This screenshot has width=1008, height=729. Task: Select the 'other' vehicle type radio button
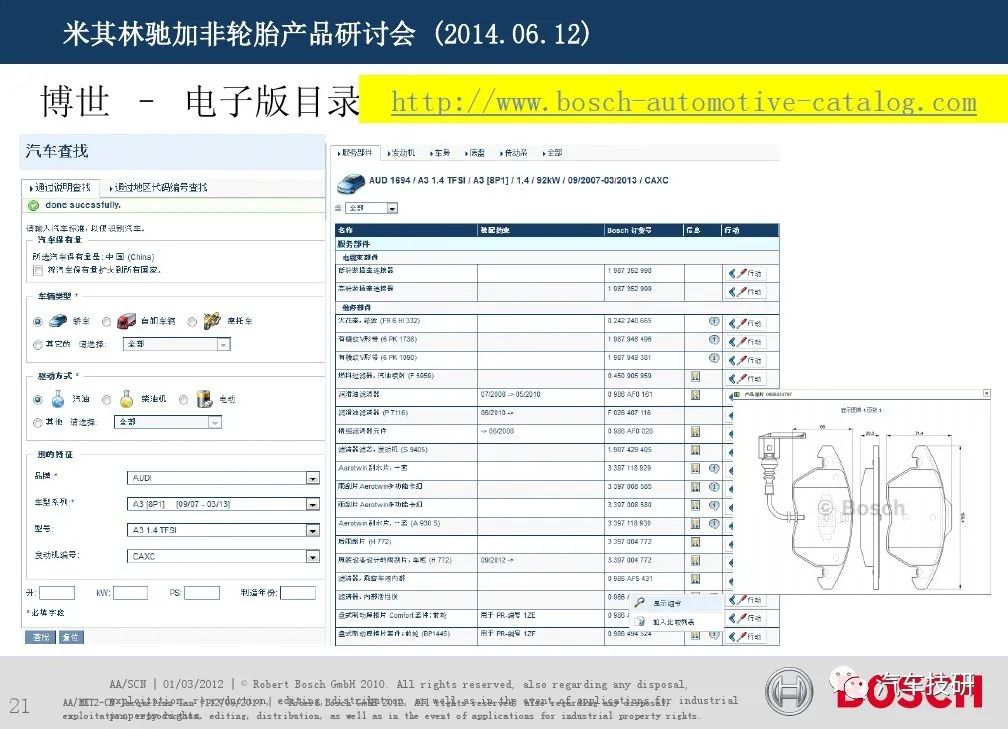click(x=38, y=345)
